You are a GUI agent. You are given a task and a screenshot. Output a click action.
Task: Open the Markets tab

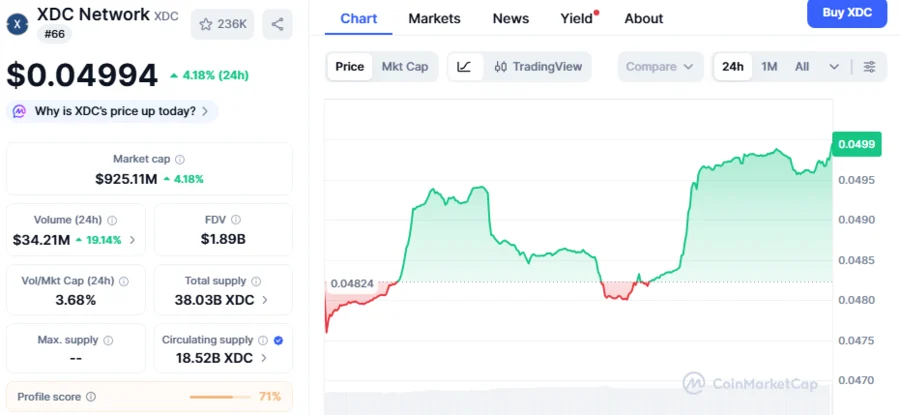[435, 18]
